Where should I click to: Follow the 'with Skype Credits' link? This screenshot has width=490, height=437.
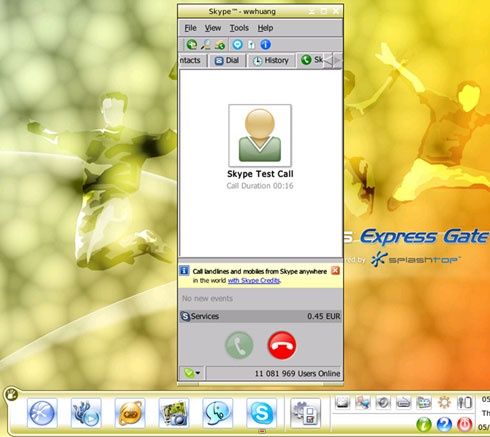click(254, 281)
